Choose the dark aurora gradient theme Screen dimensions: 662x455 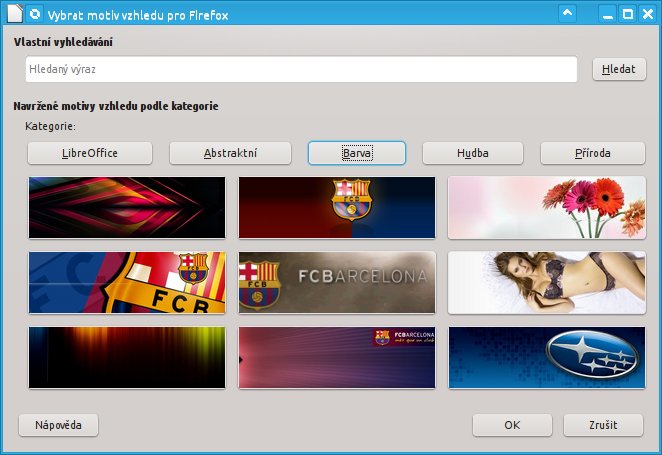click(x=127, y=358)
